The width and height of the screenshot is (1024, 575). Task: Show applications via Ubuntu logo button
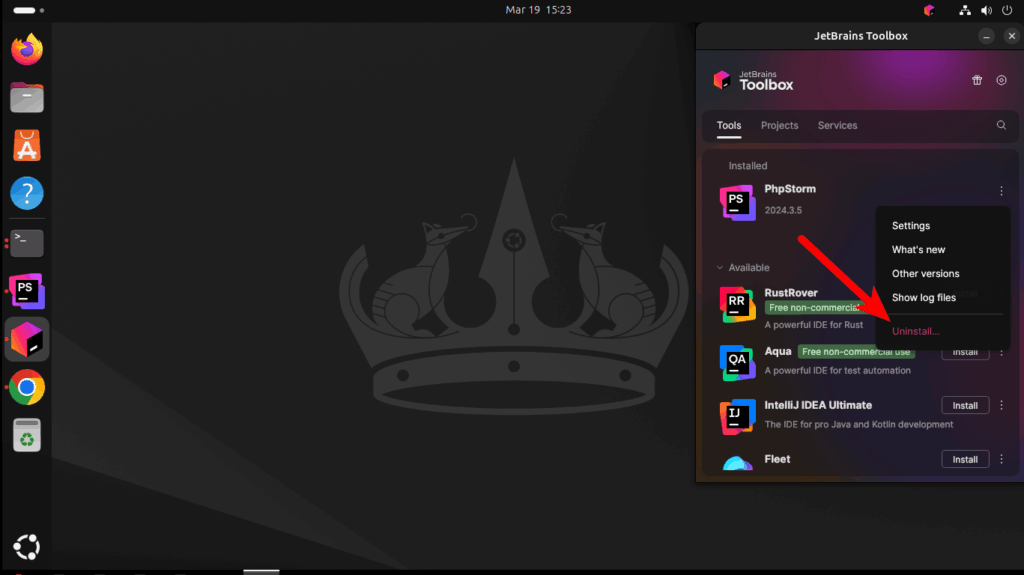point(27,547)
